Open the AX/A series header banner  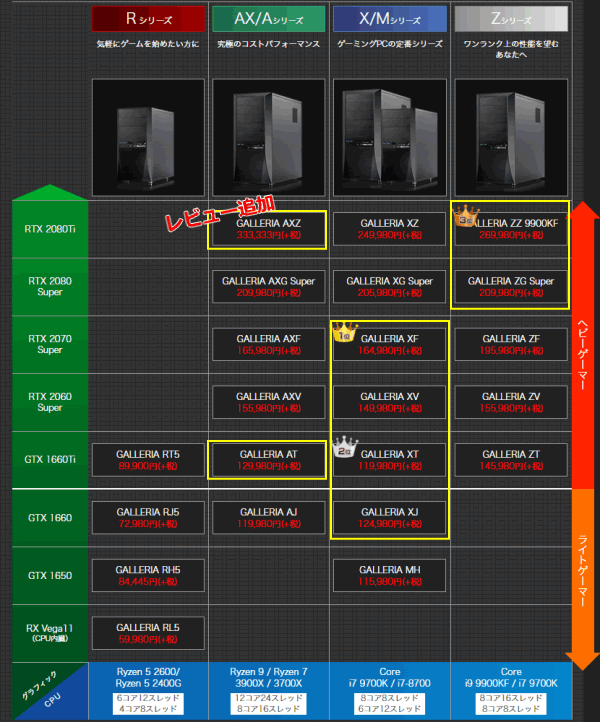coord(268,18)
